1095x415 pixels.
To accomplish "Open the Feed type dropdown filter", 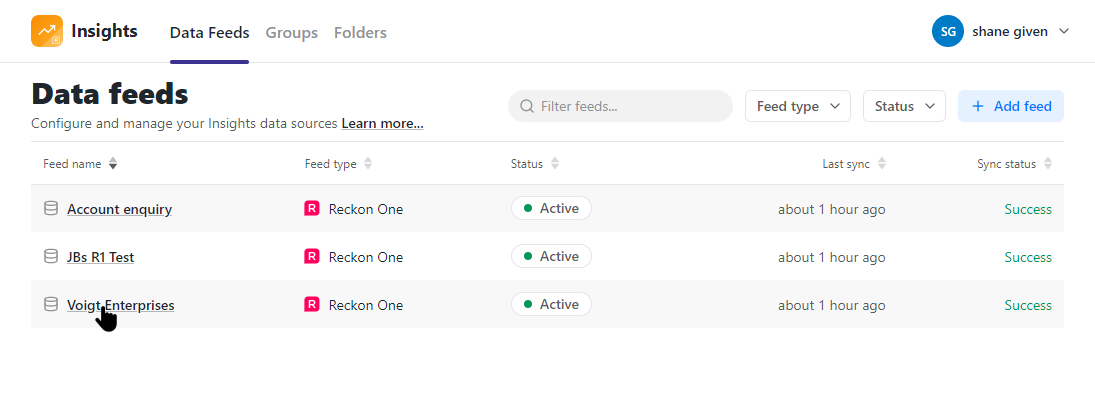I will click(x=798, y=106).
